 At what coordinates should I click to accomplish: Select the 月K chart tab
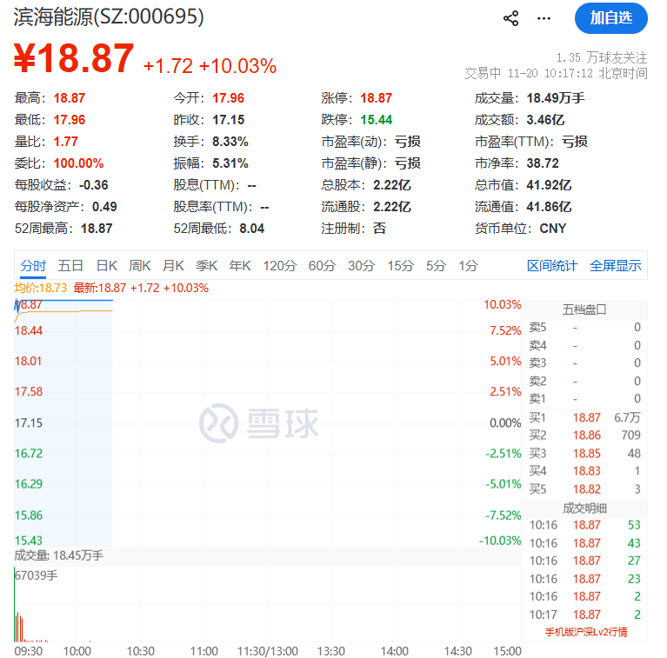[174, 265]
